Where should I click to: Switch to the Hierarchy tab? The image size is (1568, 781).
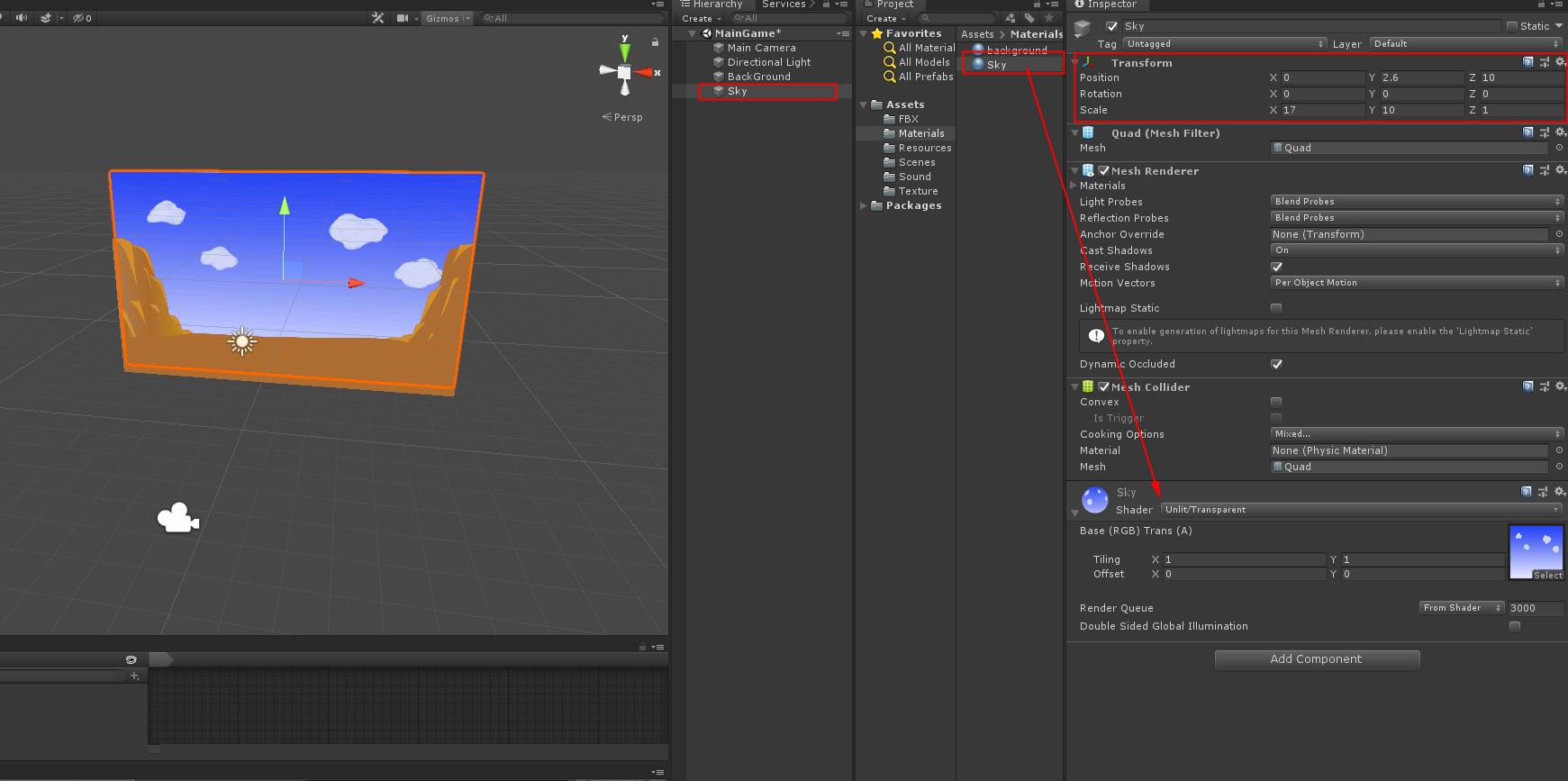coord(711,5)
